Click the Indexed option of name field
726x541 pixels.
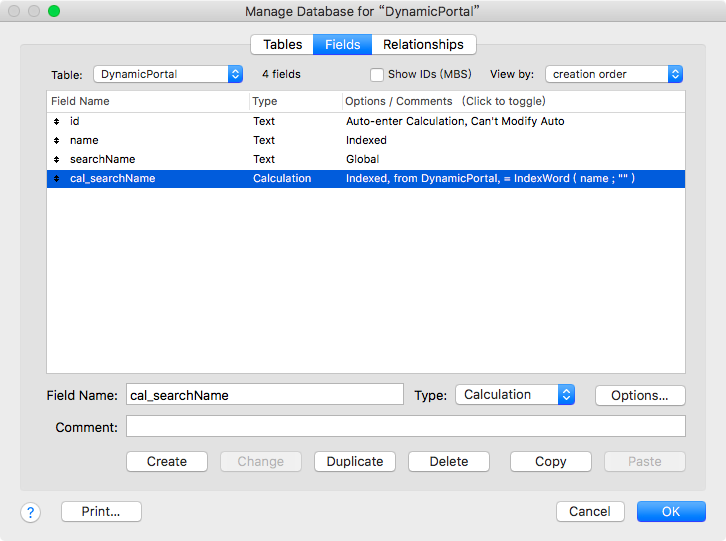366,140
